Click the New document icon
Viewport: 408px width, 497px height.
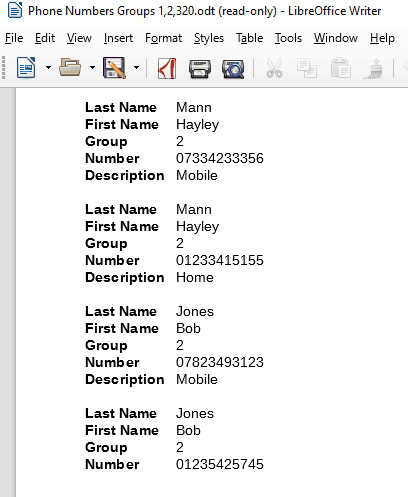click(x=26, y=68)
